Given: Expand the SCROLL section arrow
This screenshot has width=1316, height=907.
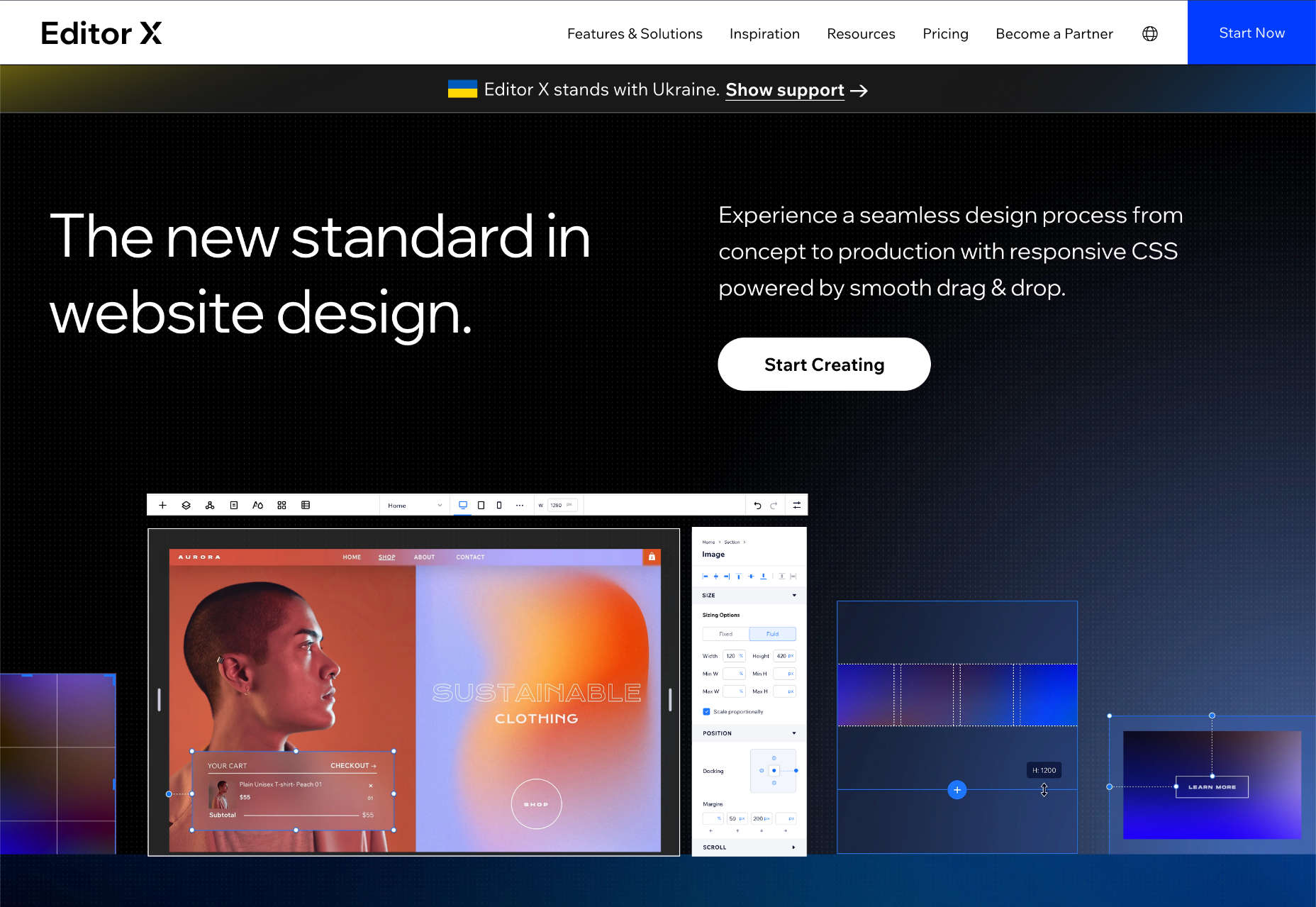Looking at the screenshot, I should pos(793,847).
